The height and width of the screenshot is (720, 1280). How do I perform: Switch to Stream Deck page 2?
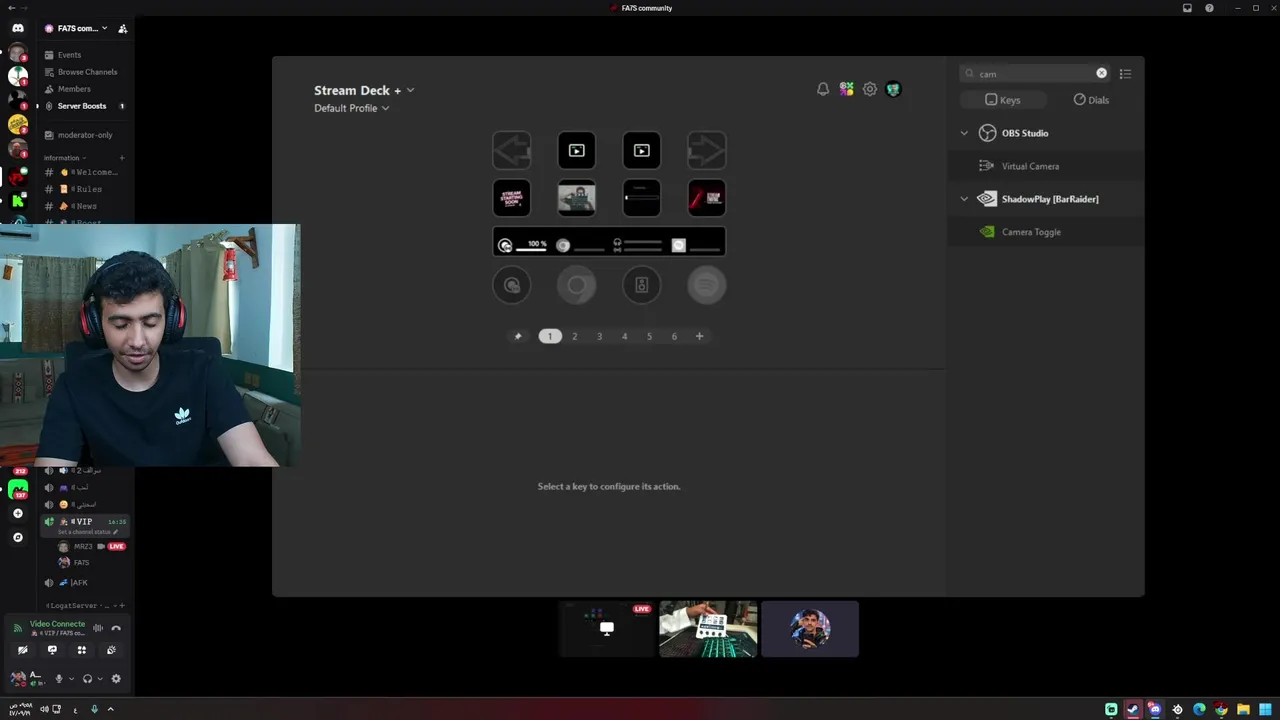coord(574,336)
